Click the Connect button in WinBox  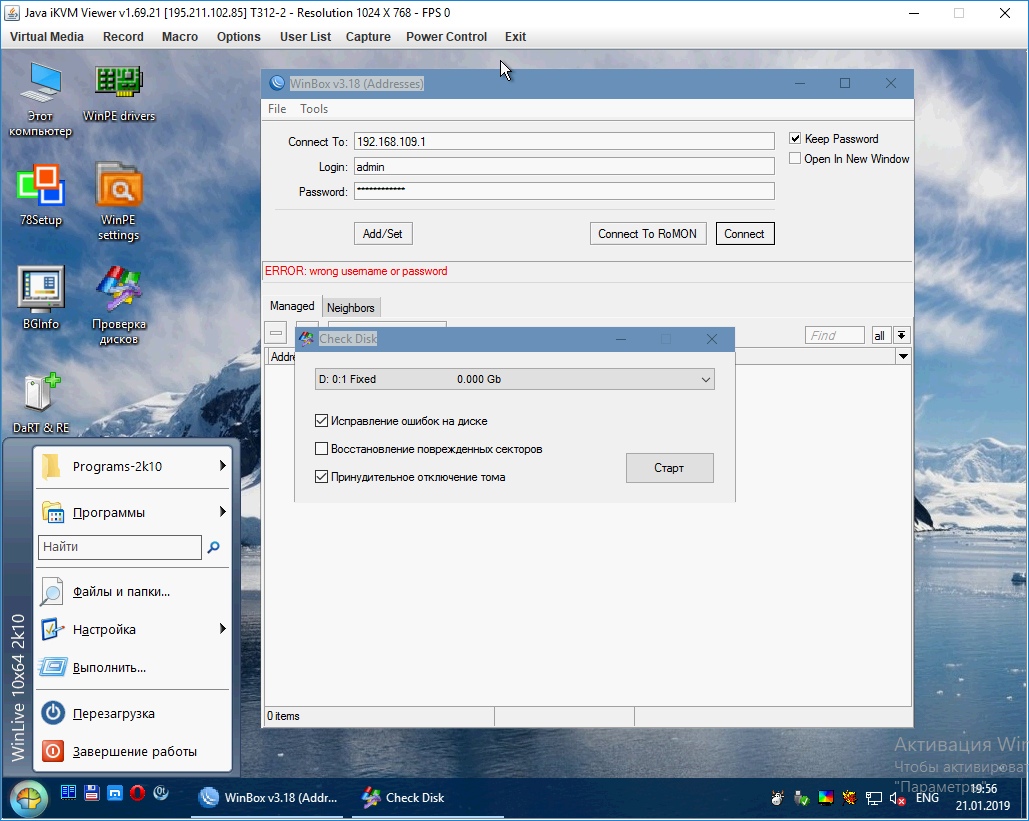[x=745, y=234]
